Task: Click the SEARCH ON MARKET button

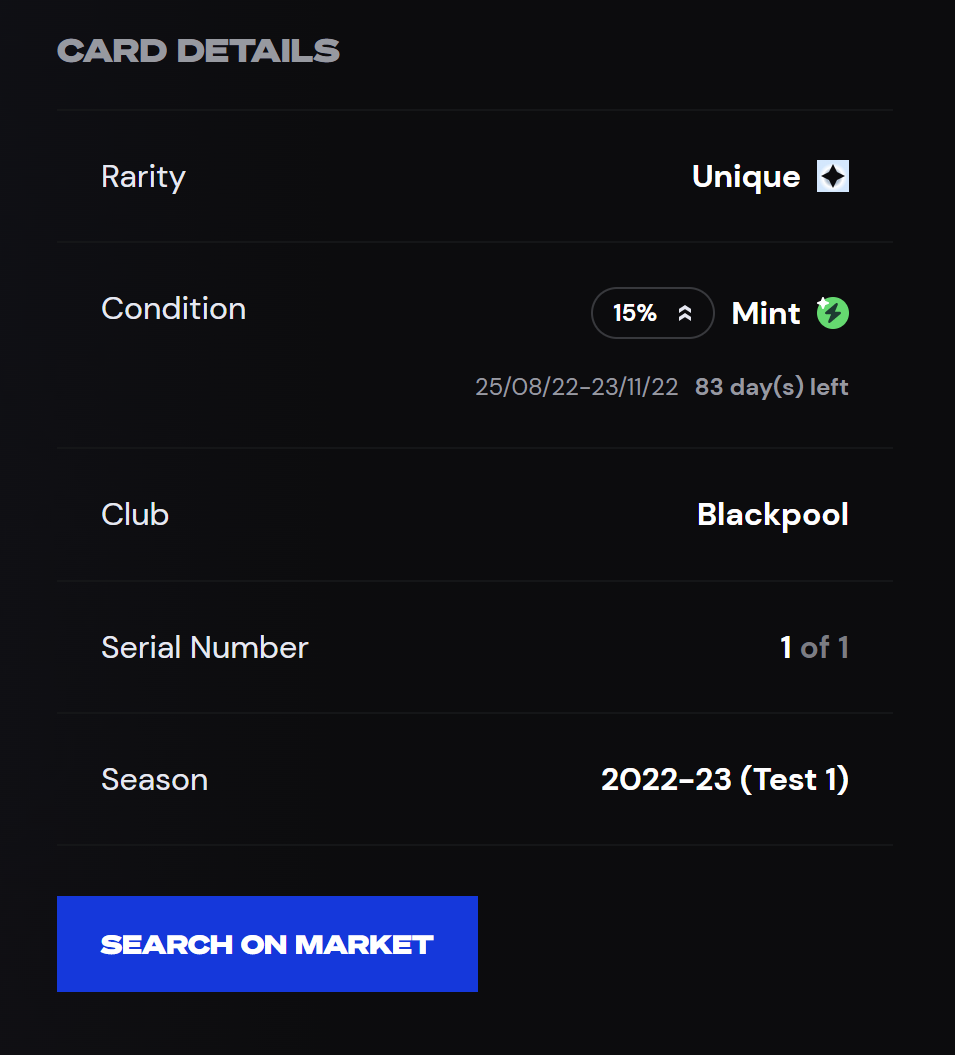Action: tap(267, 944)
